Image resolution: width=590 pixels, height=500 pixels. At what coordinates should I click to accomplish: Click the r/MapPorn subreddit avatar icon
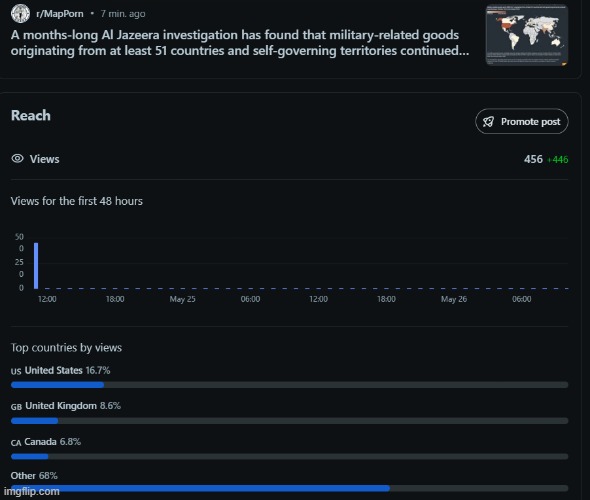tap(20, 13)
